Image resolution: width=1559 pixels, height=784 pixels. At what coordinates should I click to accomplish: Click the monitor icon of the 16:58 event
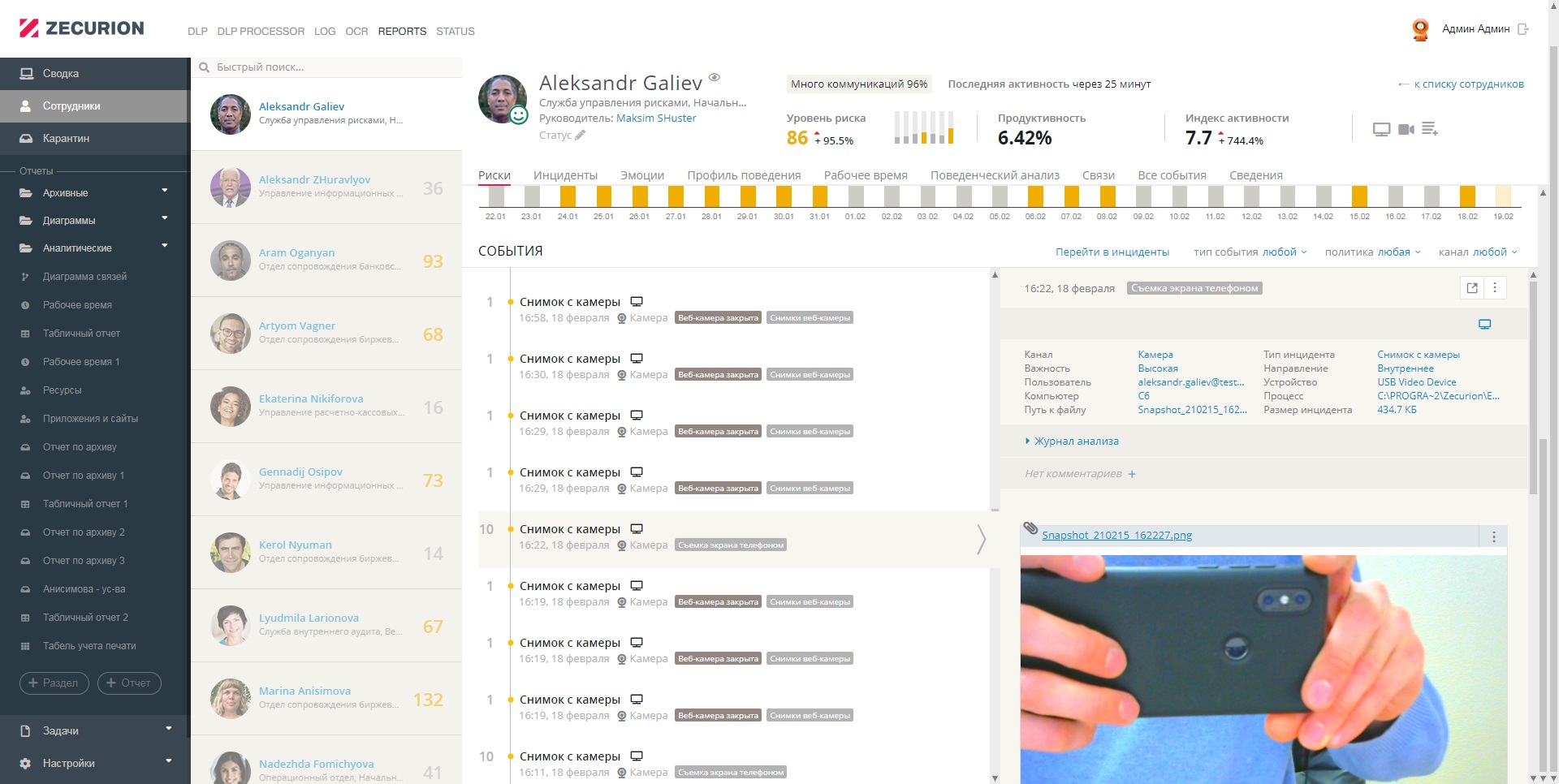(x=637, y=302)
